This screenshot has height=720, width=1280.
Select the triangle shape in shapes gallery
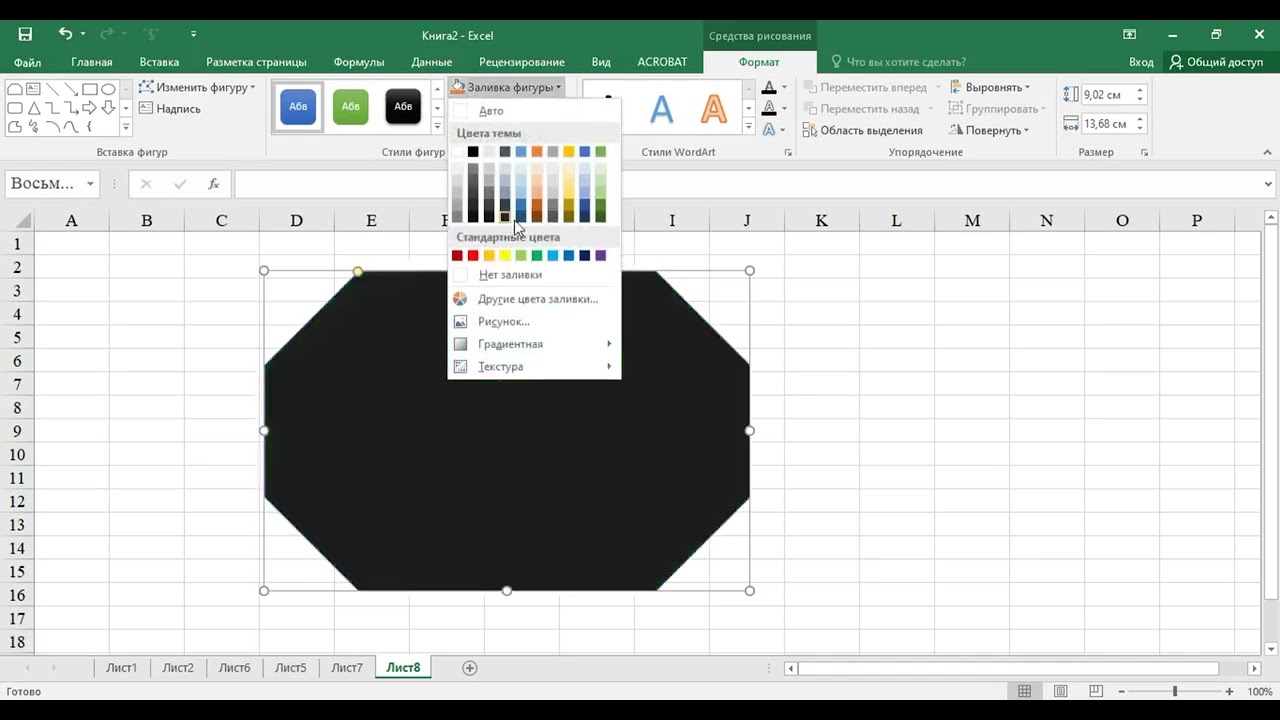[x=34, y=108]
